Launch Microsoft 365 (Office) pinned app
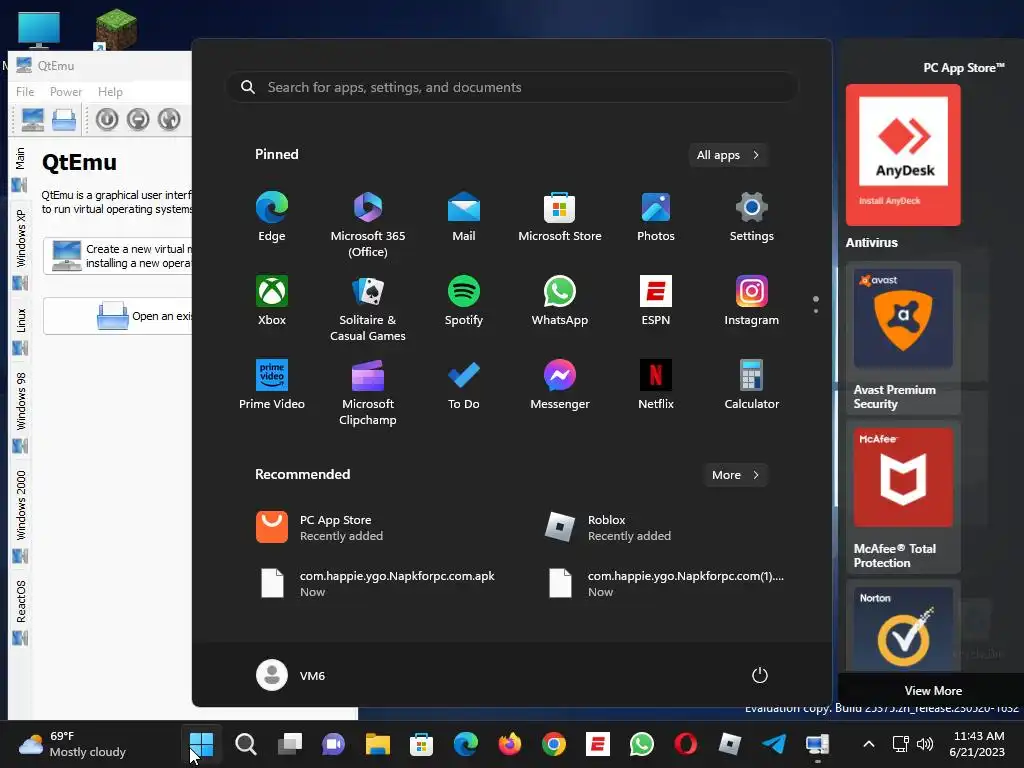 point(368,225)
